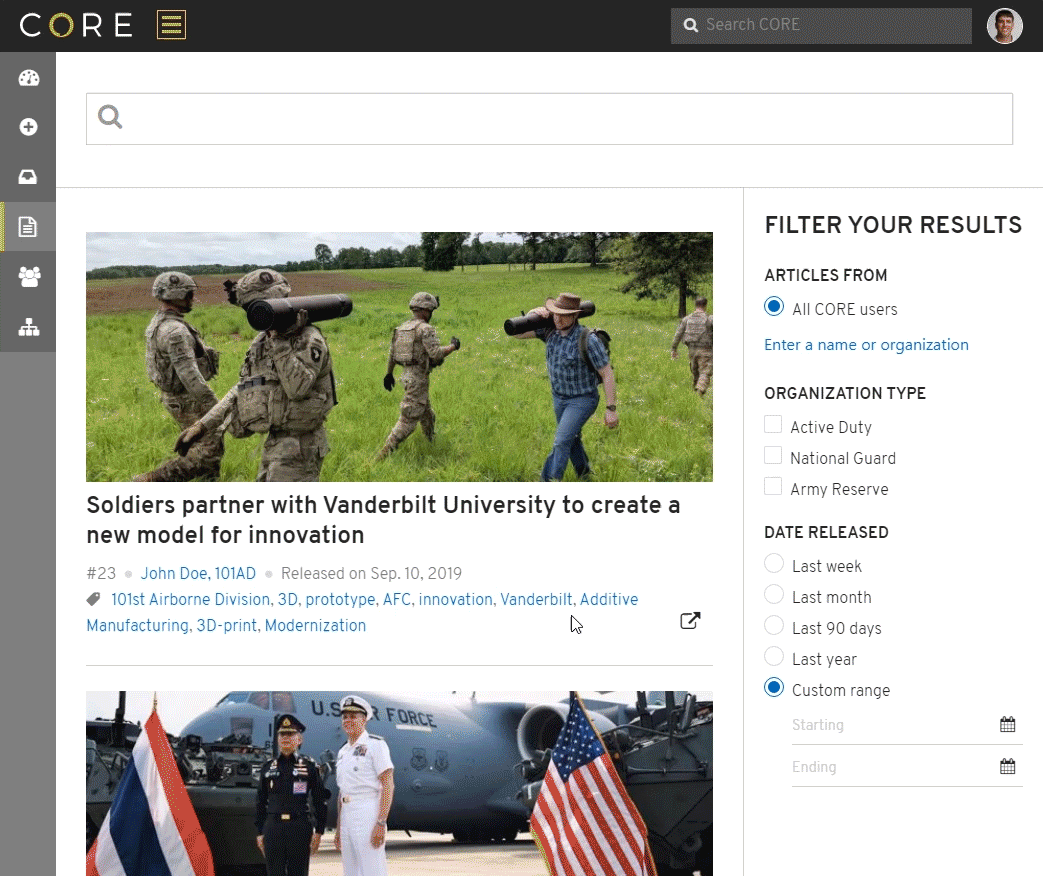Click the 101st Airborne Division tag
The width and height of the screenshot is (1043, 876).
tap(190, 599)
